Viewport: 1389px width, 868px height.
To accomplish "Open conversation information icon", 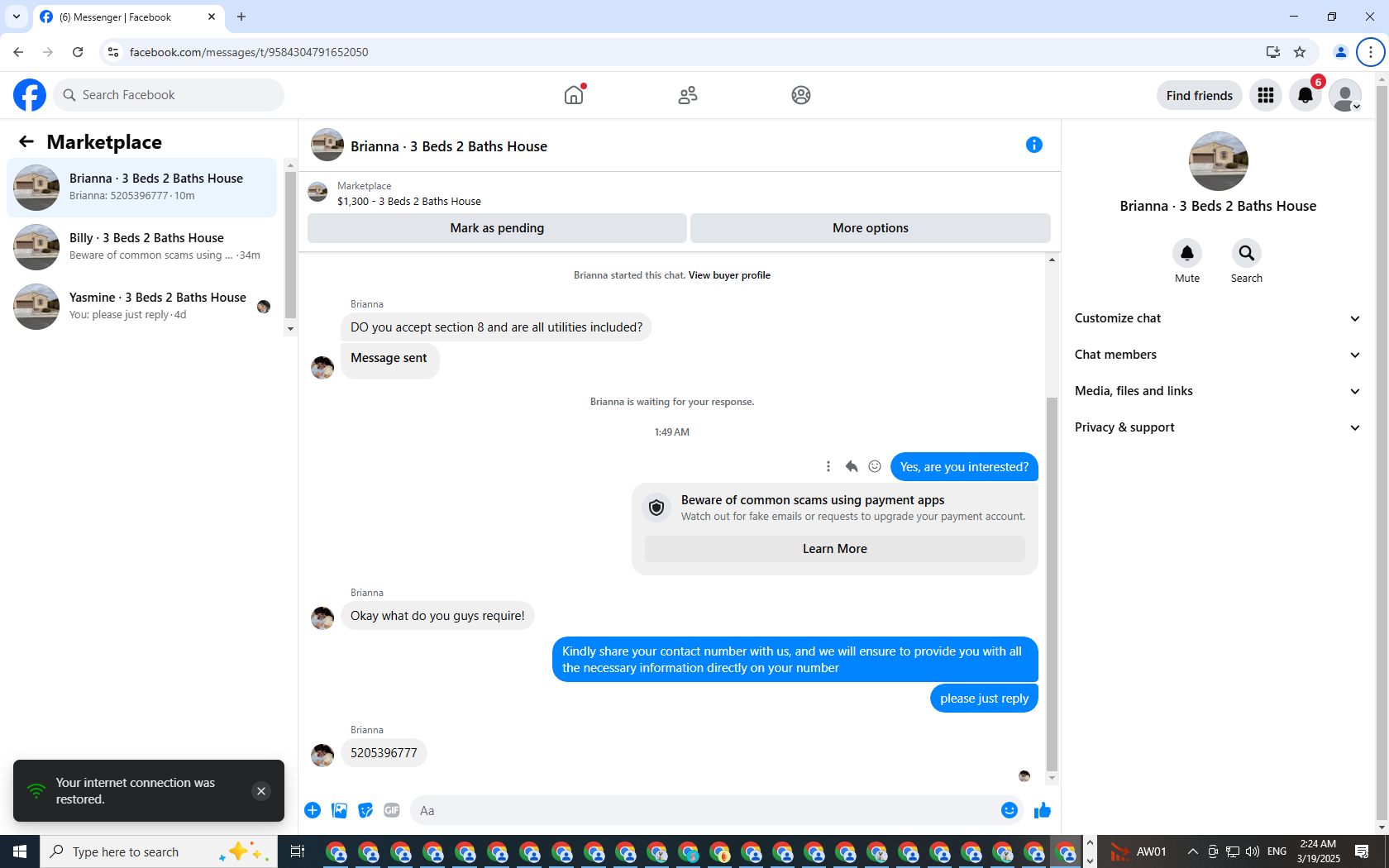I will pyautogui.click(x=1034, y=145).
